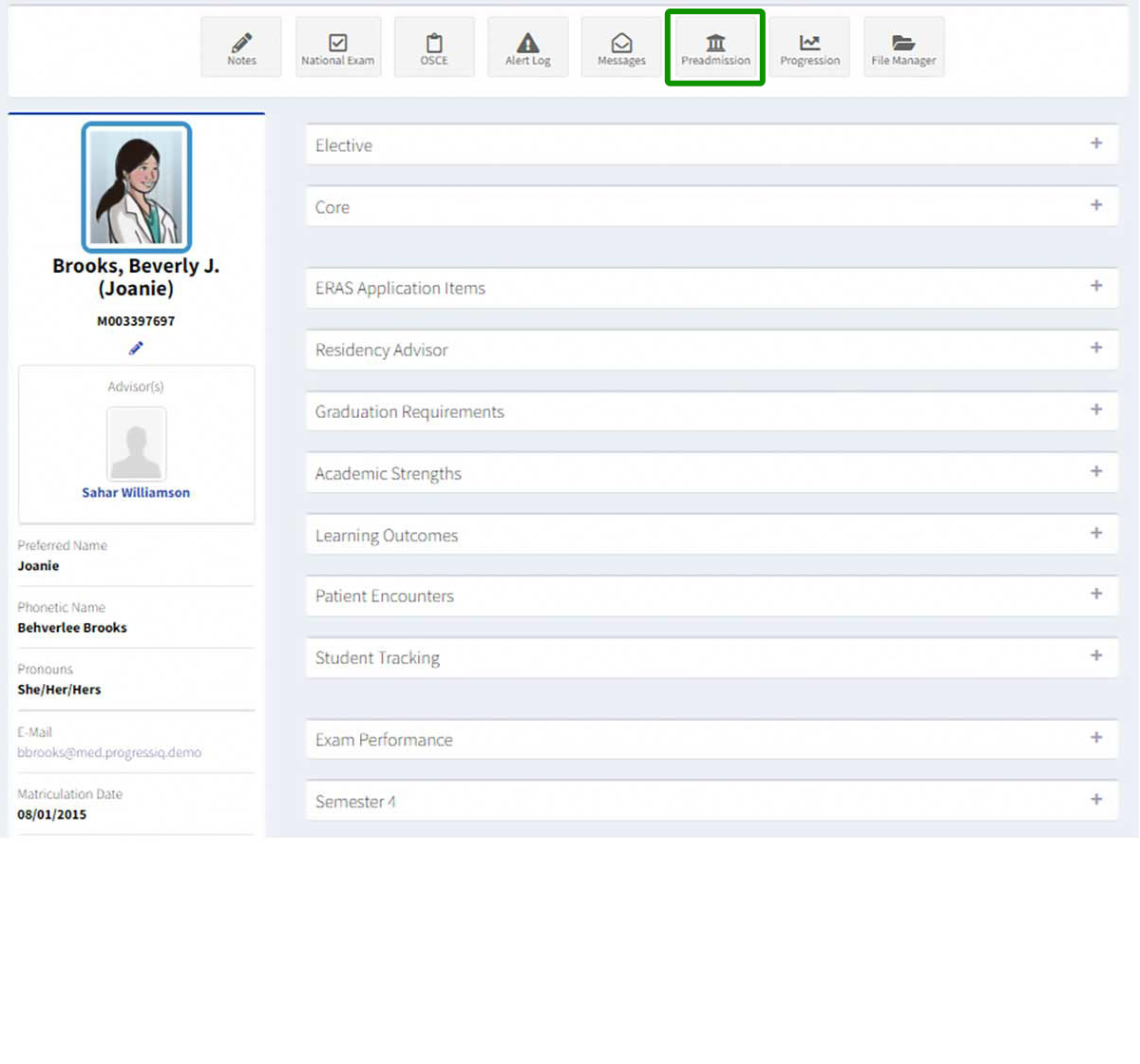Expand the Elective section
This screenshot has height=1064, width=1140.
1096,143
